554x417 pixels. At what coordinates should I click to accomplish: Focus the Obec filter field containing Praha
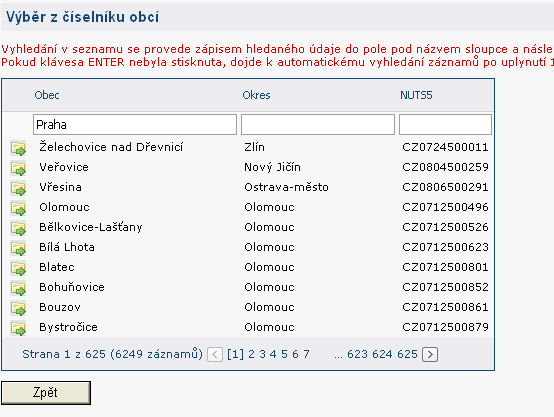tap(135, 124)
